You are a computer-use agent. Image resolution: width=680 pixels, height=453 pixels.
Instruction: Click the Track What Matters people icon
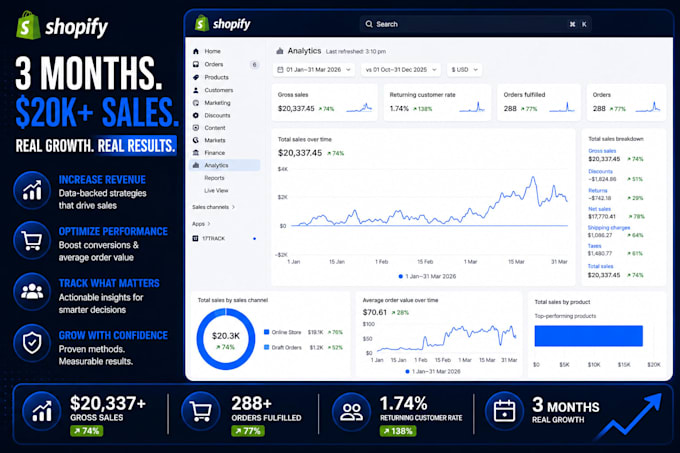point(32,291)
